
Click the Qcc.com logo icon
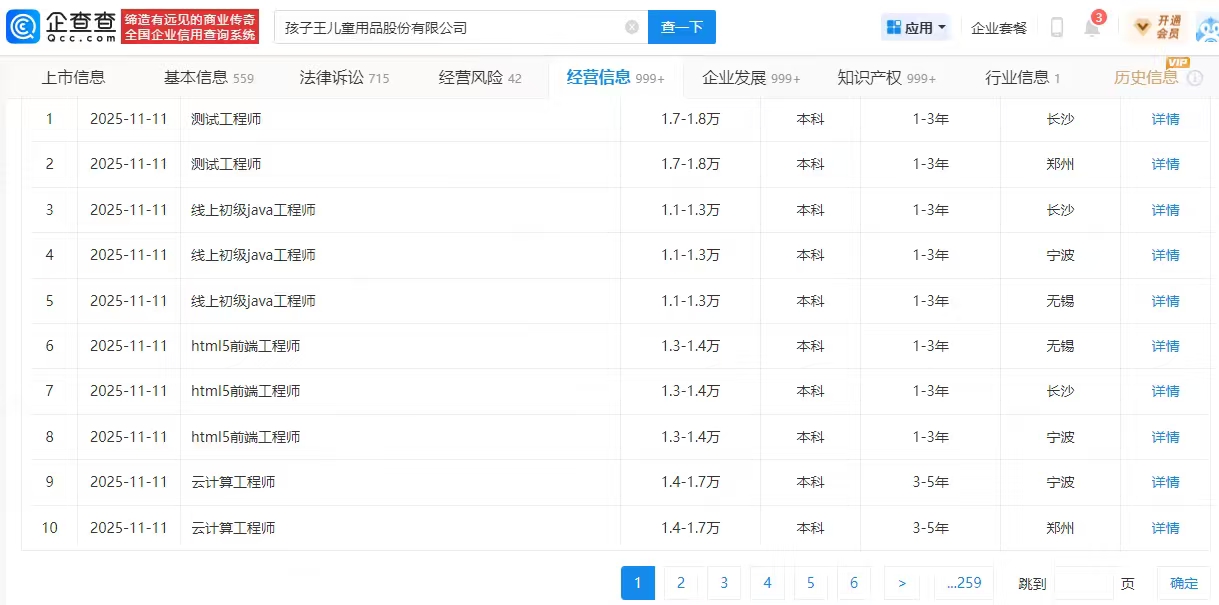[x=24, y=27]
